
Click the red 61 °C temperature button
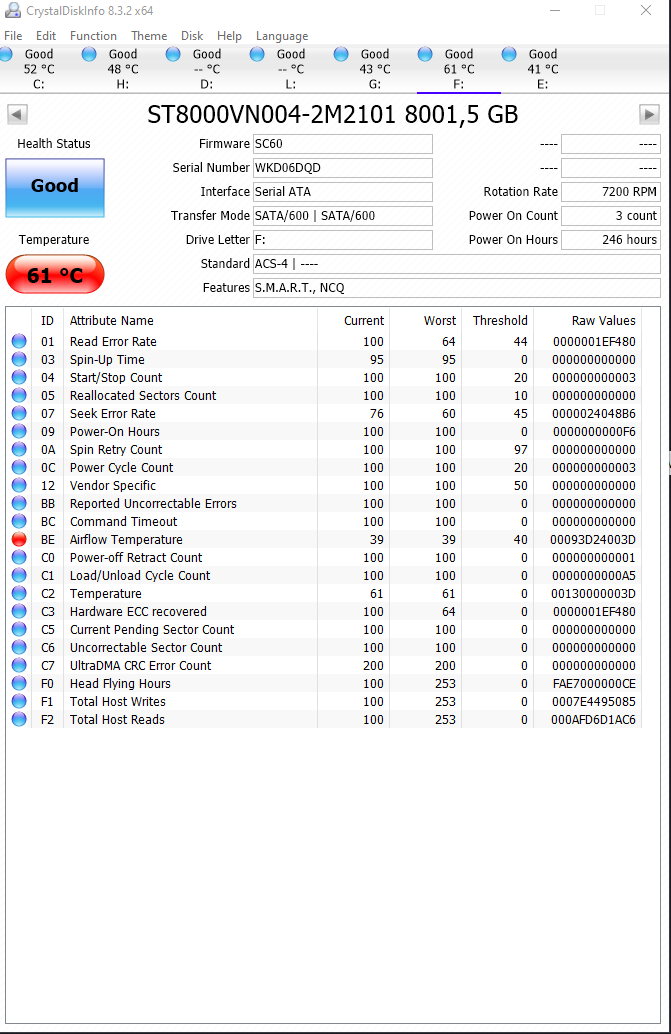click(x=55, y=274)
